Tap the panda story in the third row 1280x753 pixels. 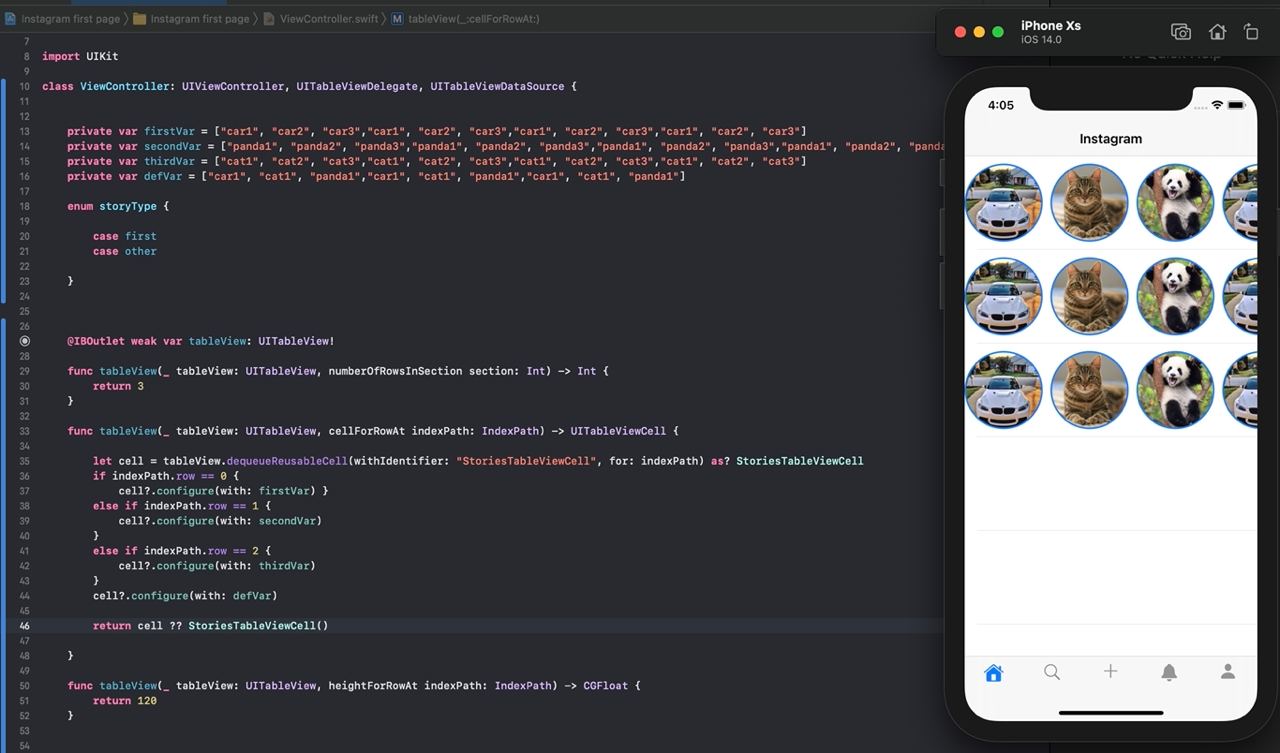click(1175, 390)
